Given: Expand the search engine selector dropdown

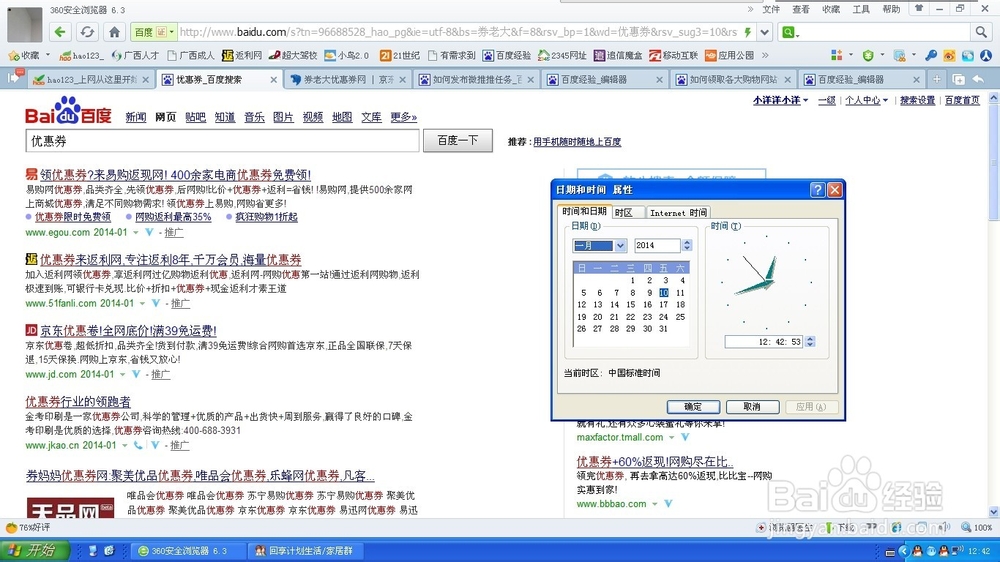Looking at the screenshot, I should click(791, 32).
